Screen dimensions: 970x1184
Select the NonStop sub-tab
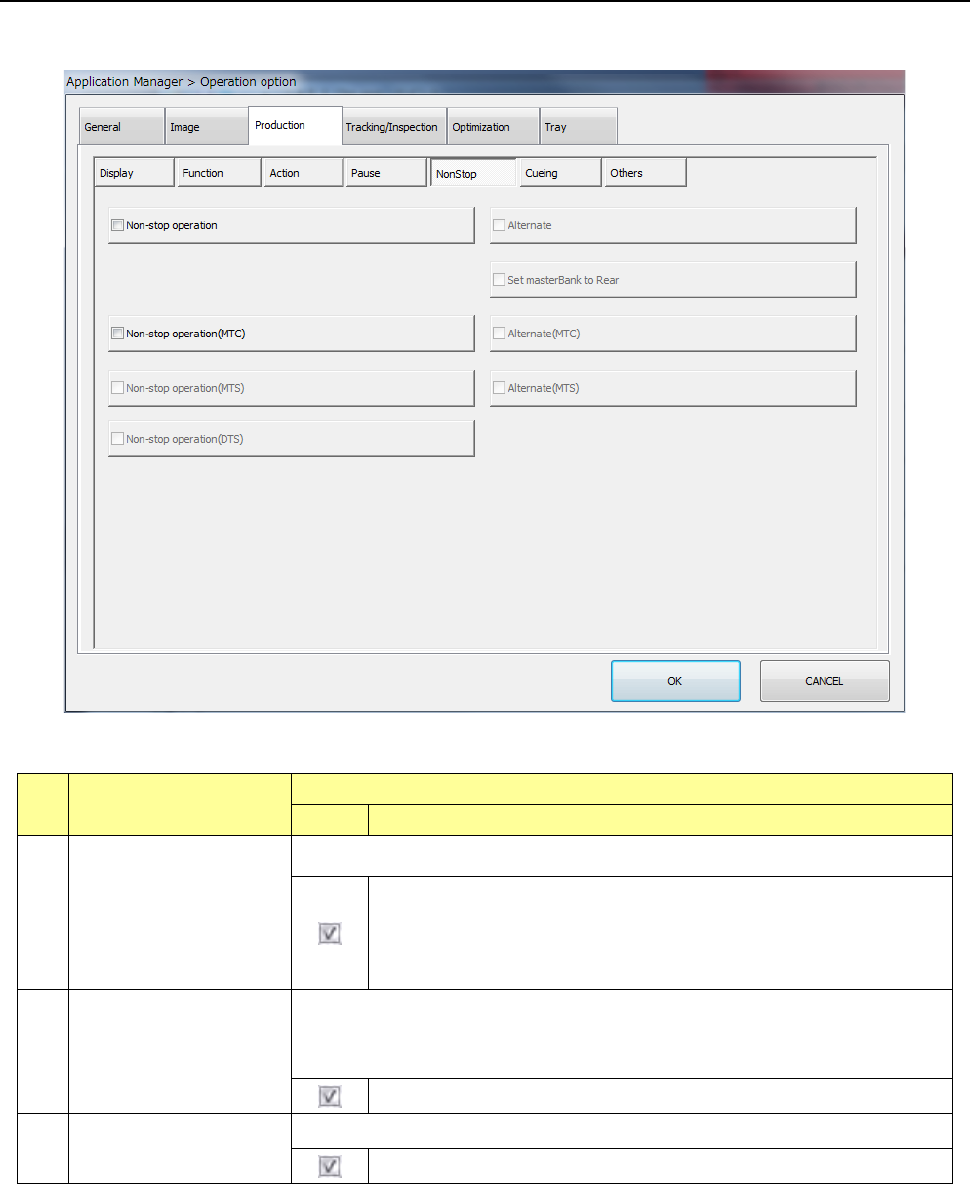(x=473, y=173)
